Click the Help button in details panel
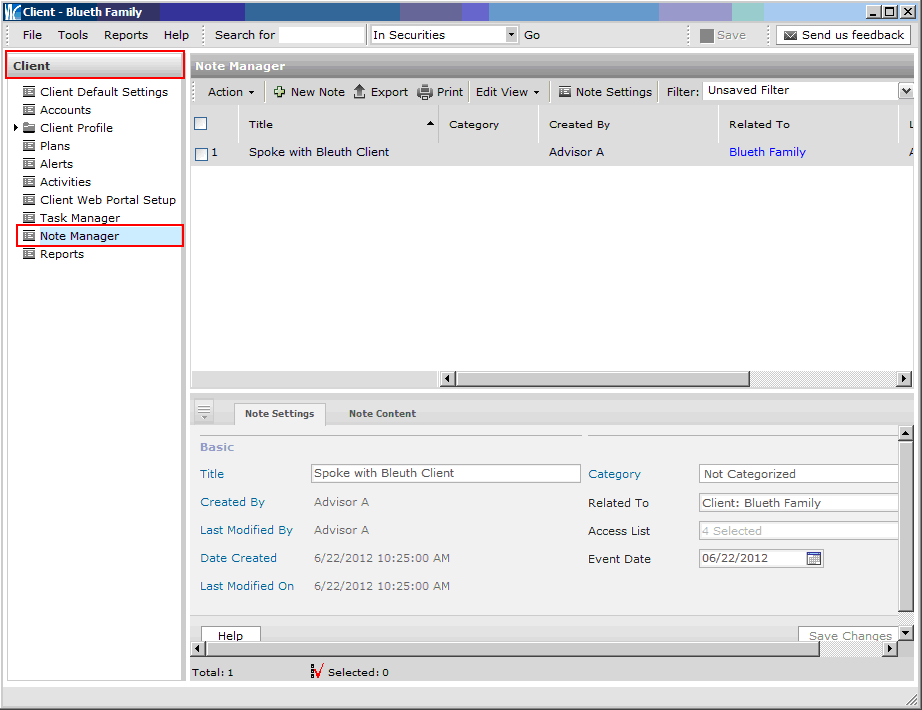The image size is (922, 710). click(x=230, y=636)
